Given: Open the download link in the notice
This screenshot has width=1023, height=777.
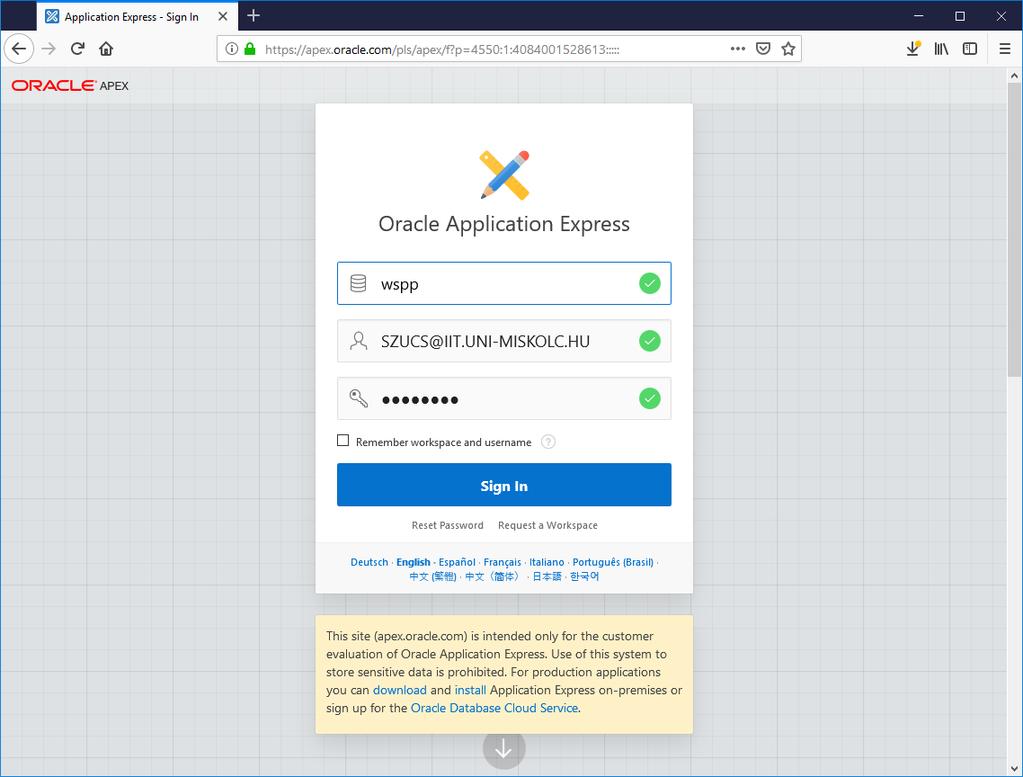Looking at the screenshot, I should pos(400,690).
